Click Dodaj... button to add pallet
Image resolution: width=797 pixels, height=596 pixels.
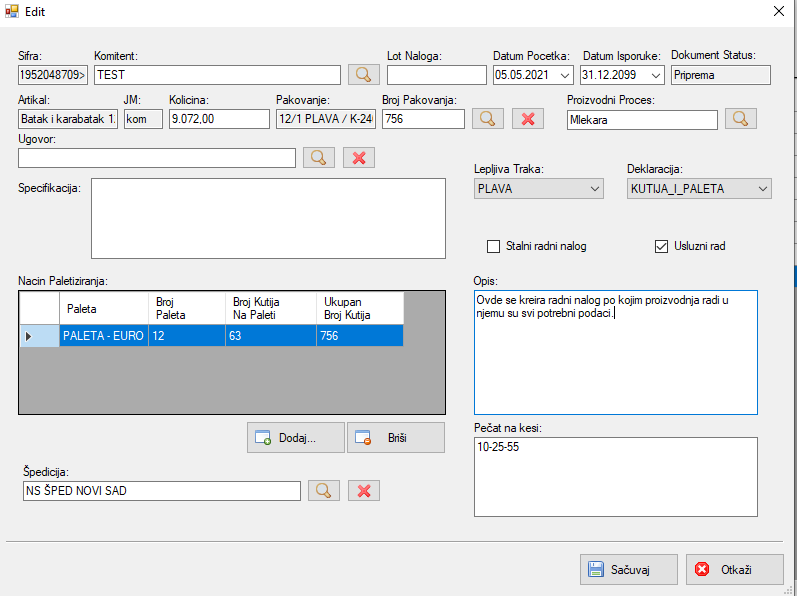pyautogui.click(x=296, y=437)
